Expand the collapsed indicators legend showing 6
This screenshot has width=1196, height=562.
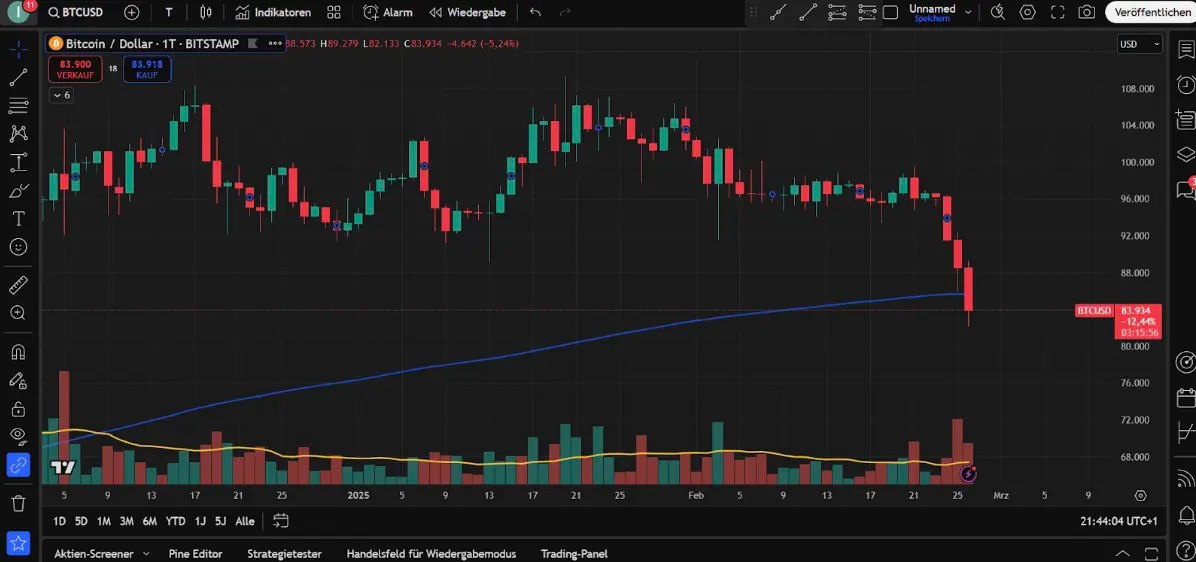(61, 95)
